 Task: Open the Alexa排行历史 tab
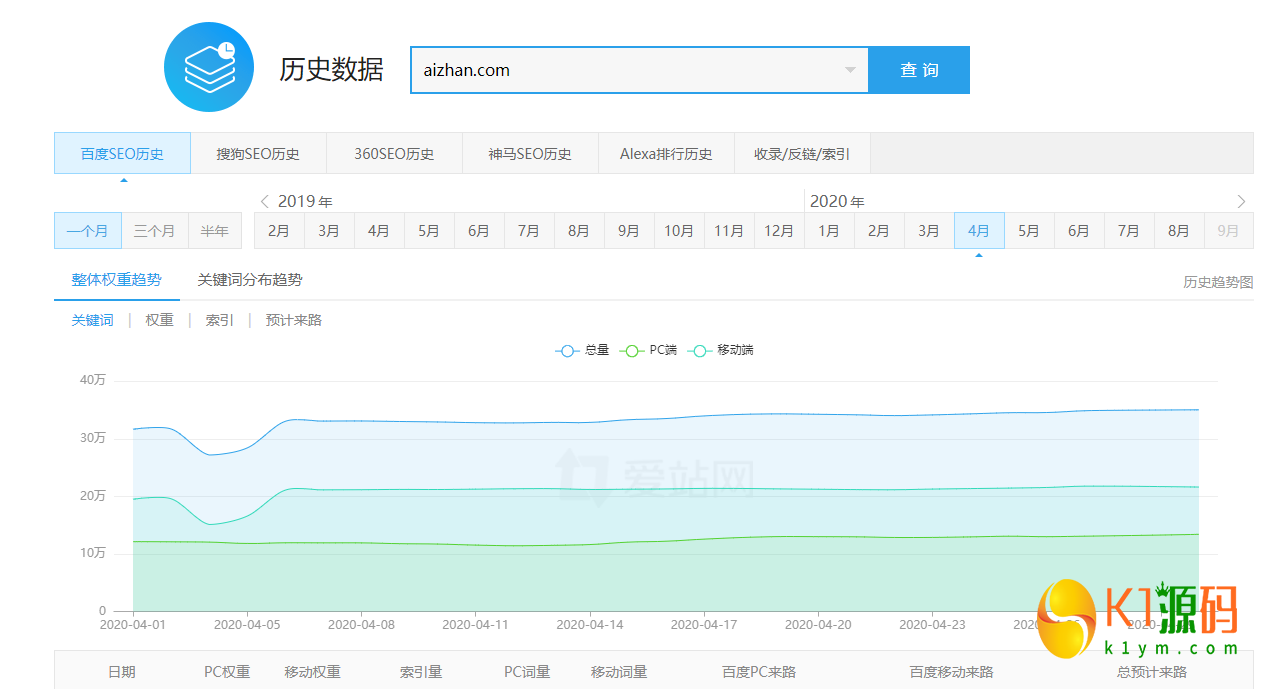tap(666, 154)
